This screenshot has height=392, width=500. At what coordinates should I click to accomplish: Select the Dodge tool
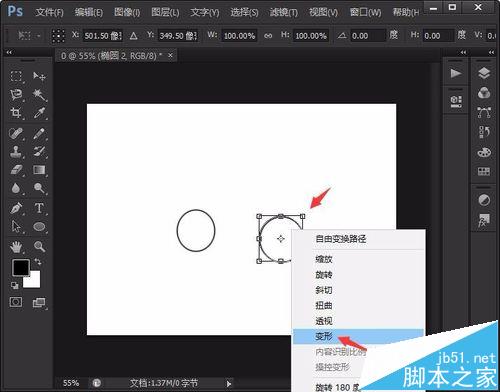tap(39, 188)
